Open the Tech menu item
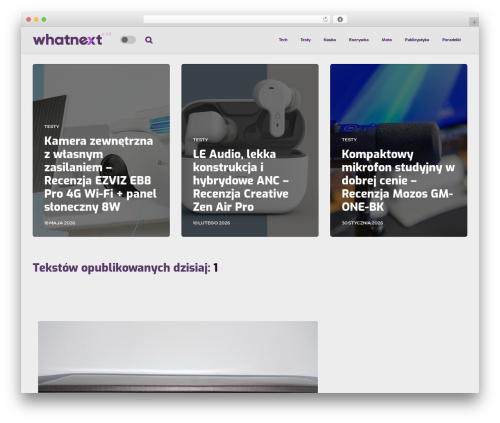Image resolution: width=500 pixels, height=423 pixels. 283,40
